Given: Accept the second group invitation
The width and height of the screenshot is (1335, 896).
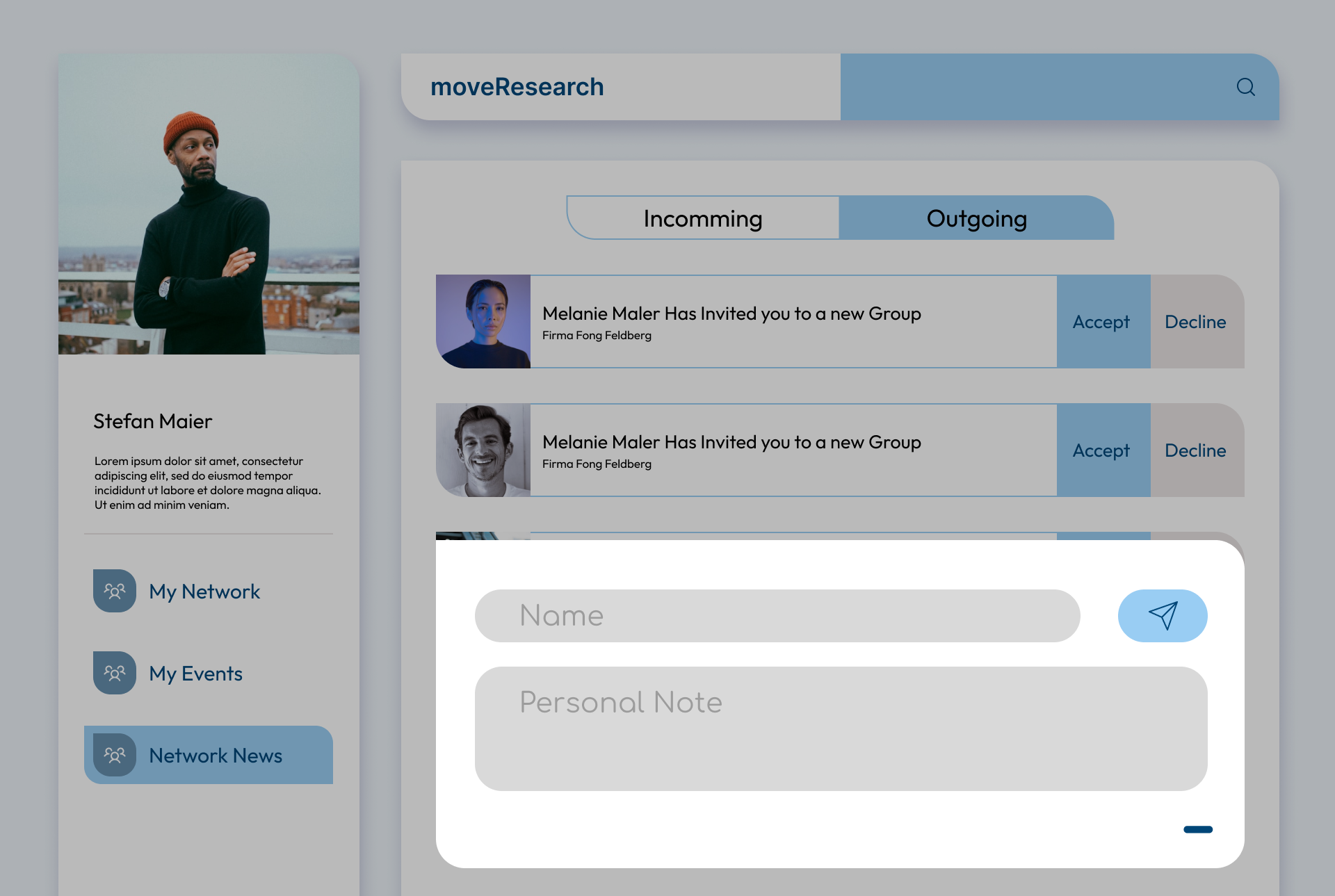Looking at the screenshot, I should click(1103, 450).
